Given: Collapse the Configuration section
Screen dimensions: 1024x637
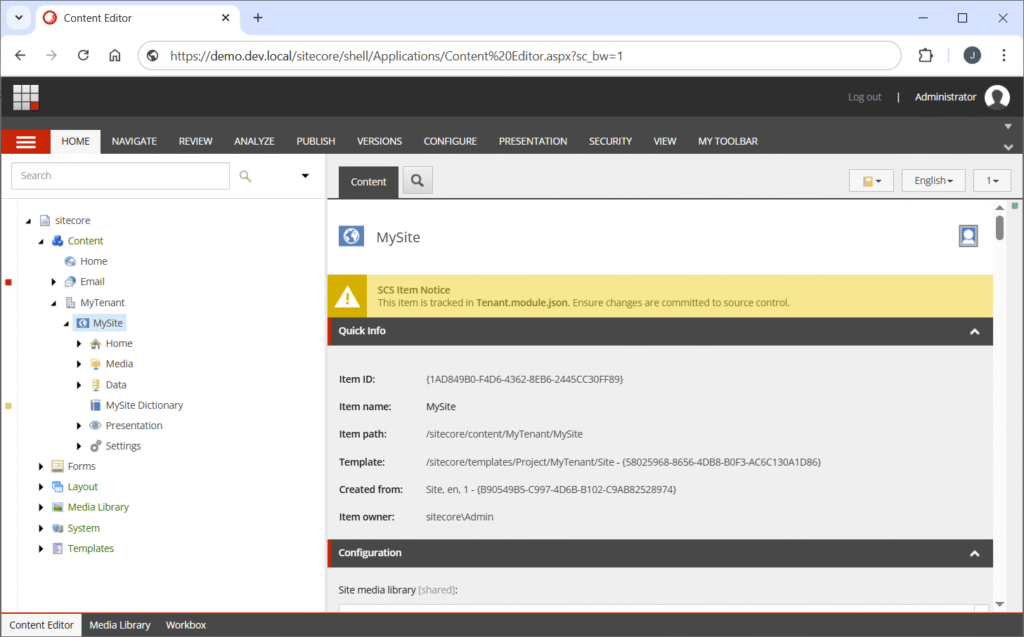Looking at the screenshot, I should pyautogui.click(x=974, y=553).
